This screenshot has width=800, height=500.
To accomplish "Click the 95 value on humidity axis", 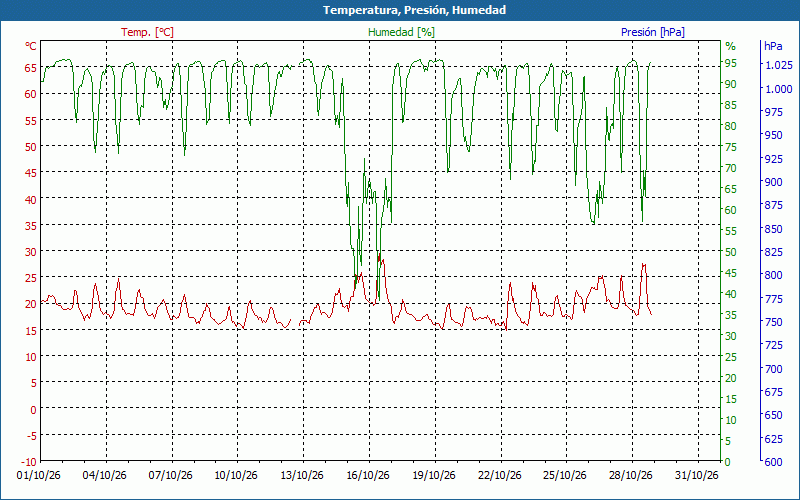I will pyautogui.click(x=731, y=63).
